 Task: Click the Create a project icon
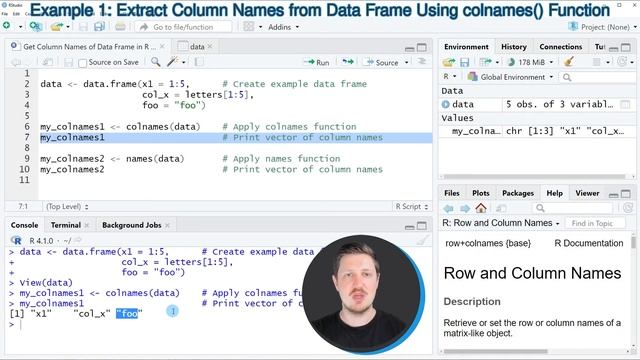coord(36,27)
